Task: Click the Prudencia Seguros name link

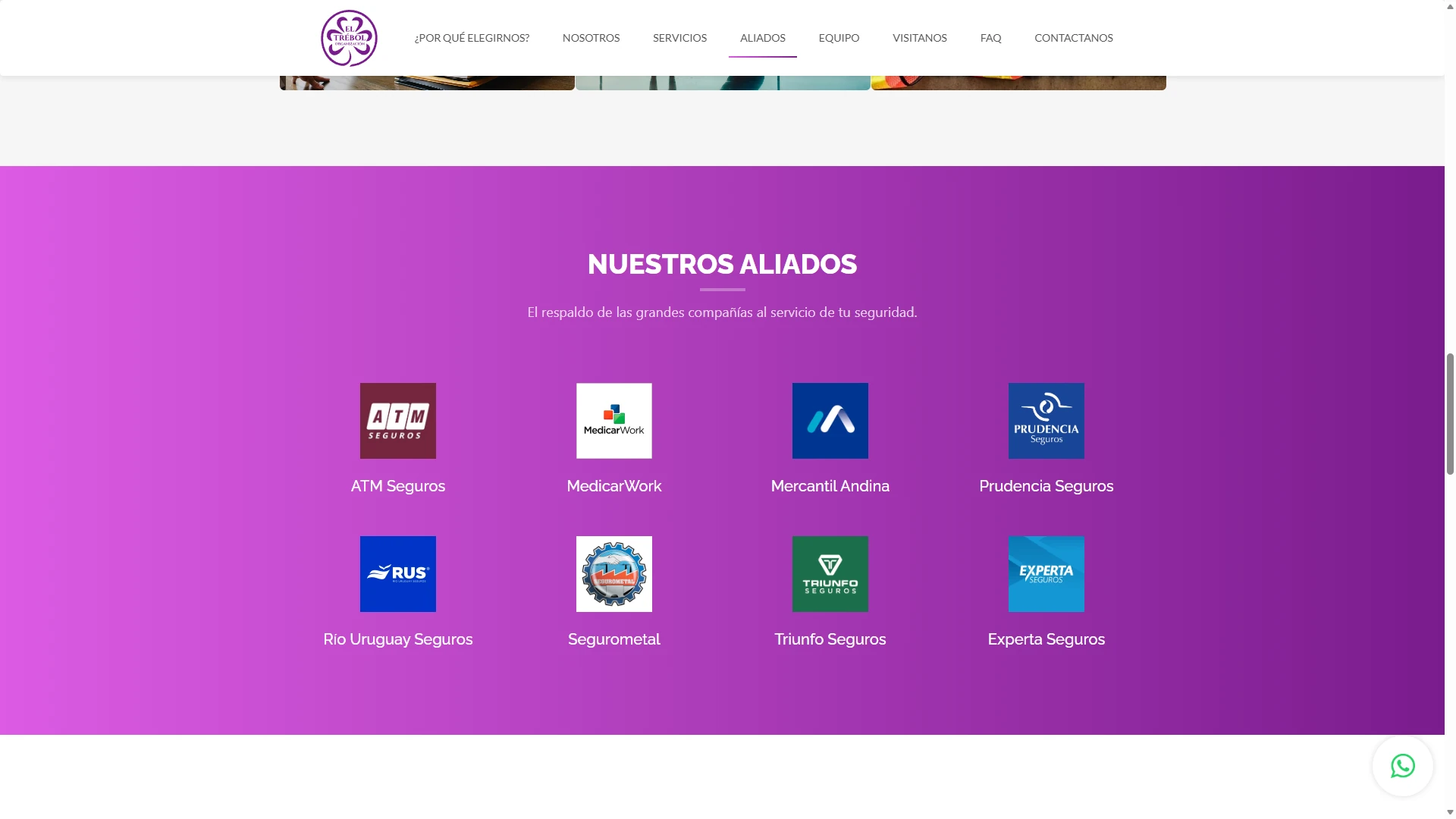Action: pyautogui.click(x=1046, y=486)
